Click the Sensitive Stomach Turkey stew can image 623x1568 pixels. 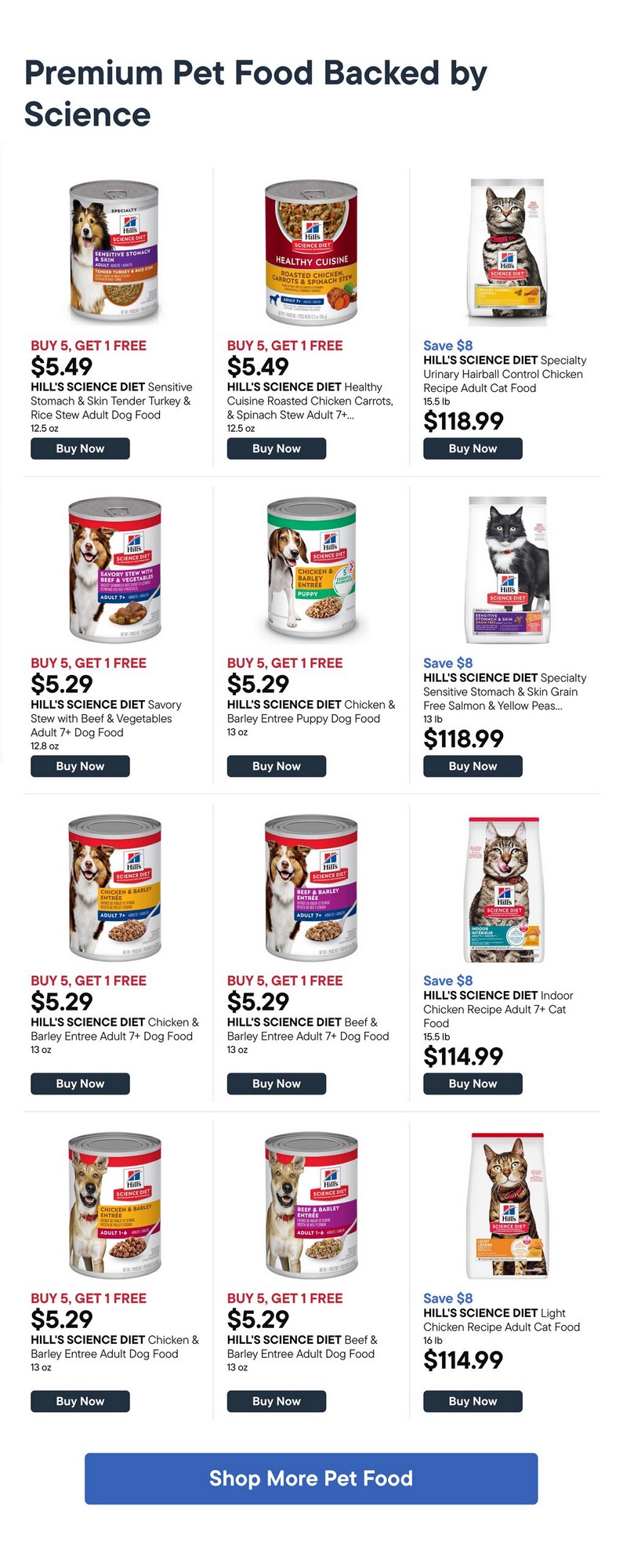(114, 254)
